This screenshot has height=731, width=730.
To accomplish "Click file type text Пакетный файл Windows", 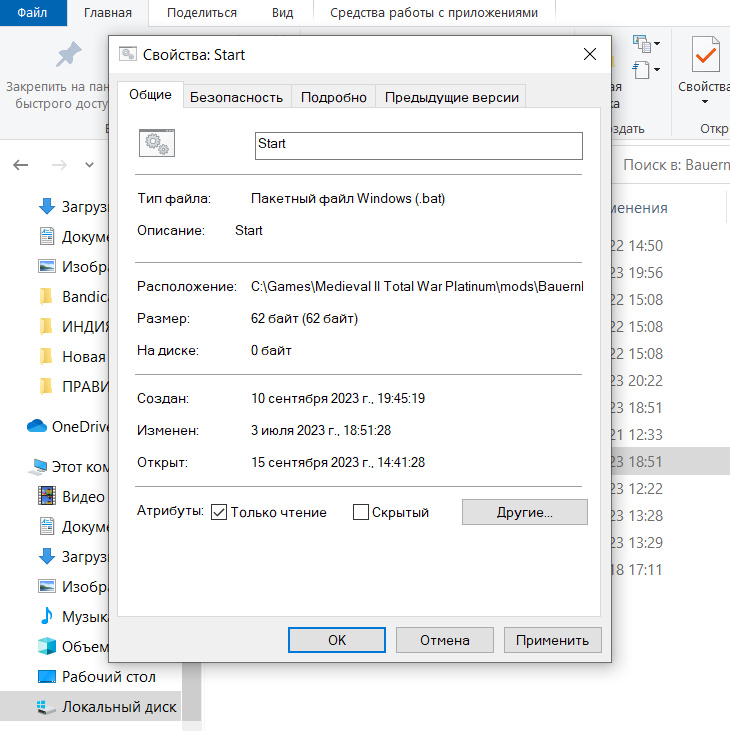I will (348, 199).
